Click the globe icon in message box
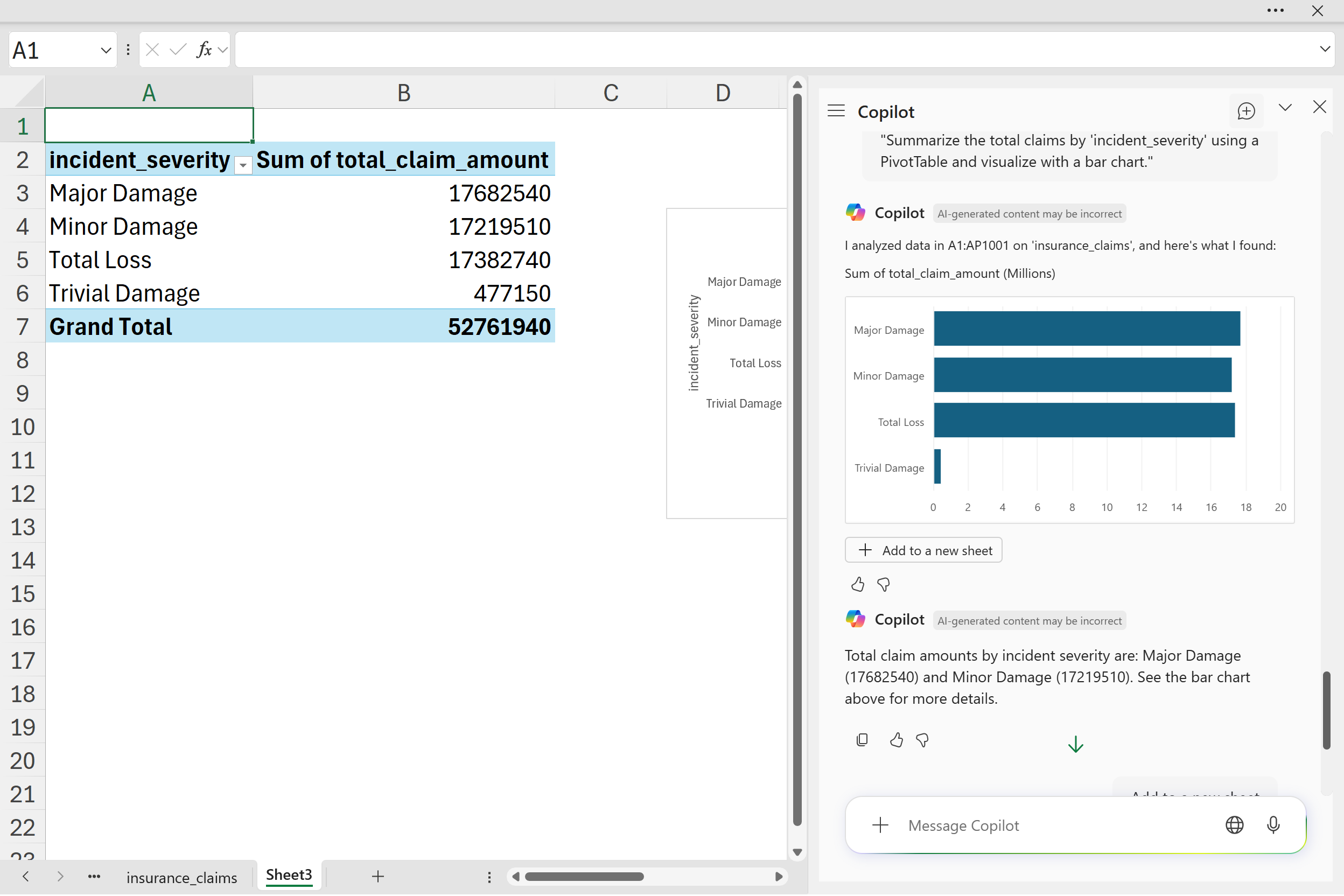Image resolution: width=1344 pixels, height=896 pixels. (x=1234, y=825)
